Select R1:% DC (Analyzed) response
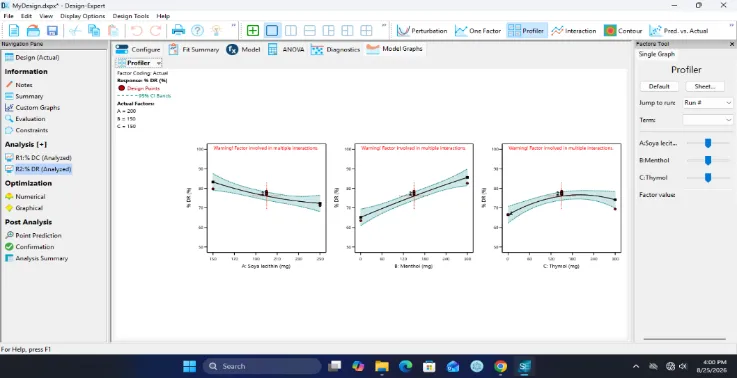Image resolution: width=737 pixels, height=378 pixels. click(x=38, y=158)
